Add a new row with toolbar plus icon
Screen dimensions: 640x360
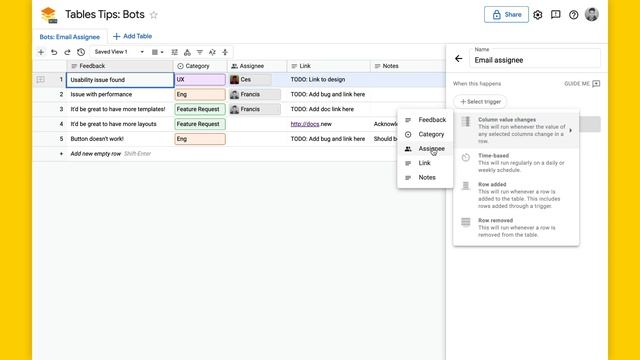click(x=41, y=52)
